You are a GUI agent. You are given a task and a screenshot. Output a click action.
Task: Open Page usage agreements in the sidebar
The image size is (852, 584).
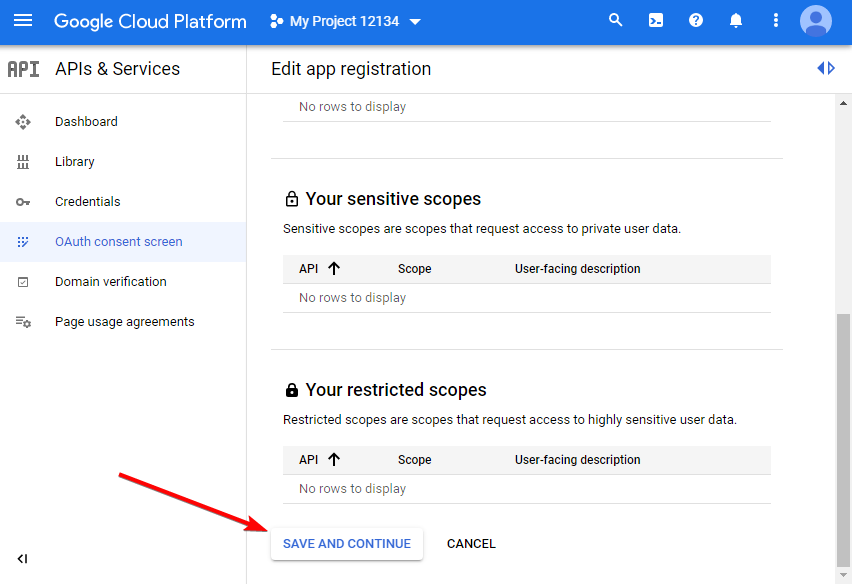[x=124, y=321]
